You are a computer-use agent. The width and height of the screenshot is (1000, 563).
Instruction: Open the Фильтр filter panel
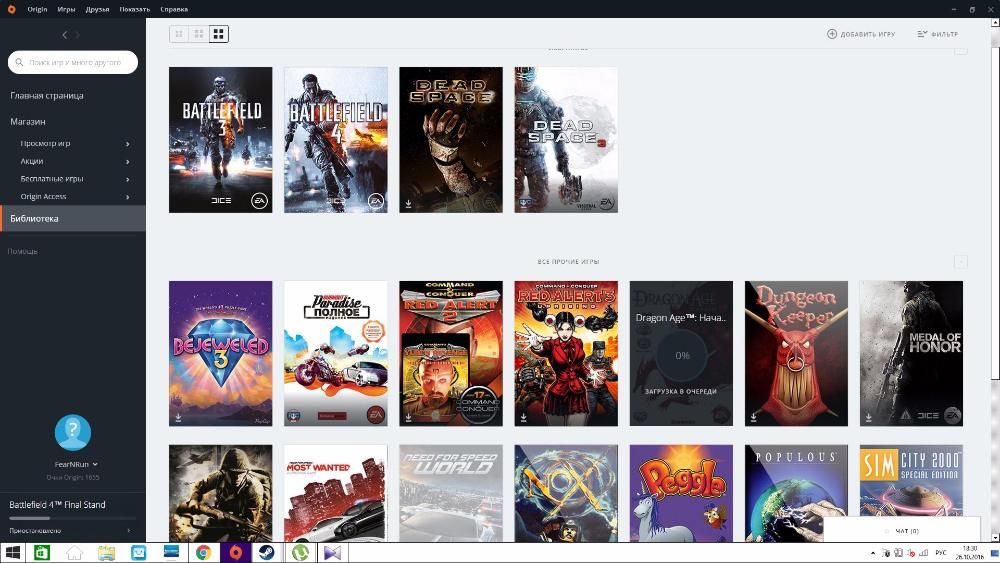tap(938, 34)
